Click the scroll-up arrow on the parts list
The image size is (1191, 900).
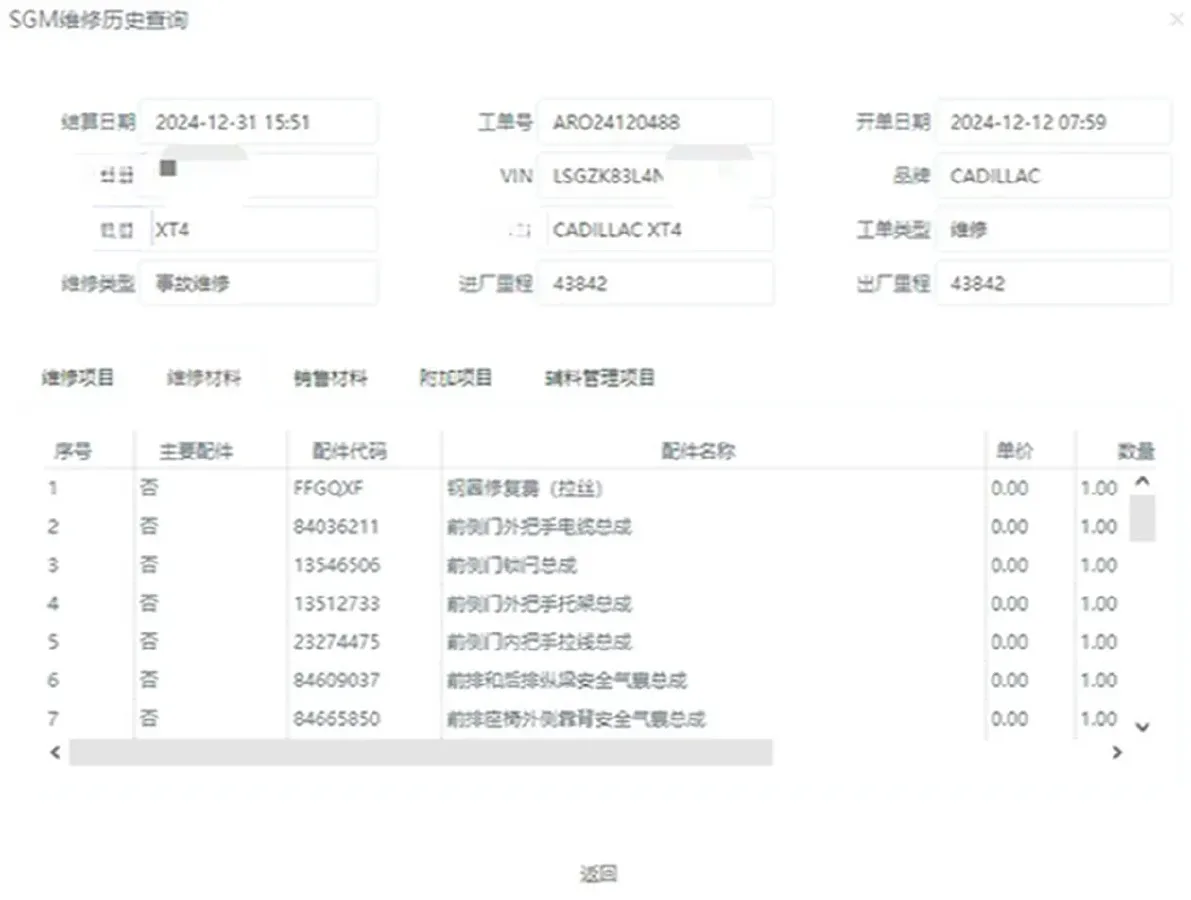point(1140,483)
